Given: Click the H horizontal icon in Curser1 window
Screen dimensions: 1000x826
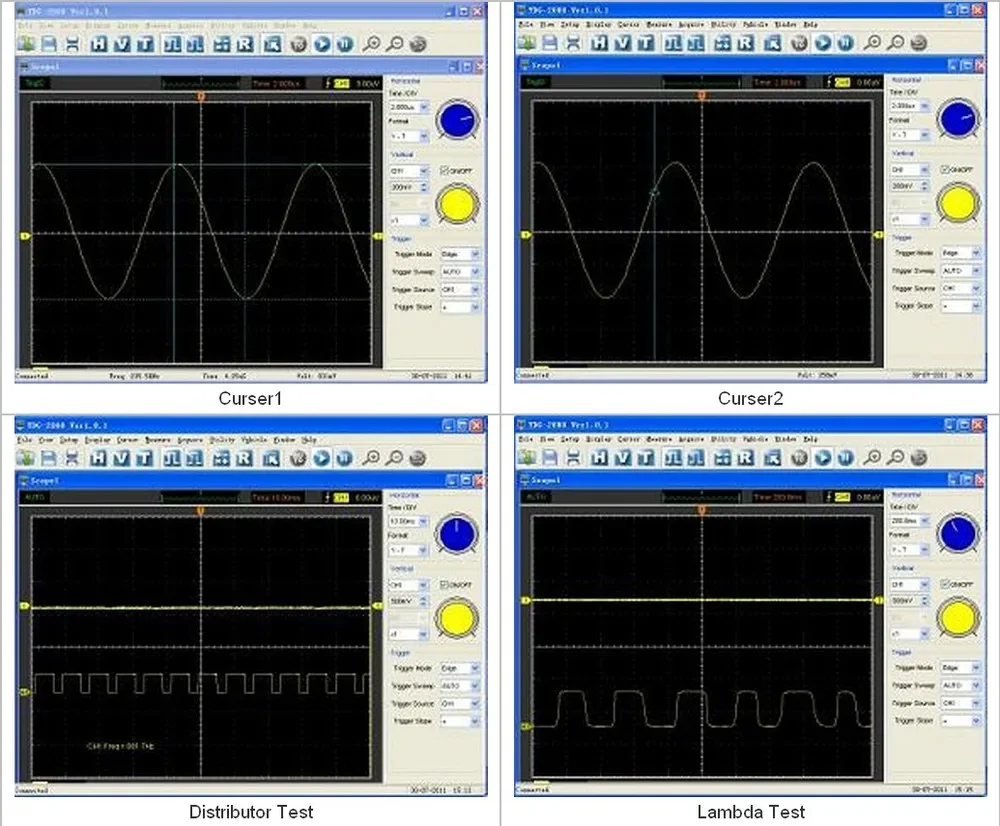Looking at the screenshot, I should pyautogui.click(x=98, y=44).
